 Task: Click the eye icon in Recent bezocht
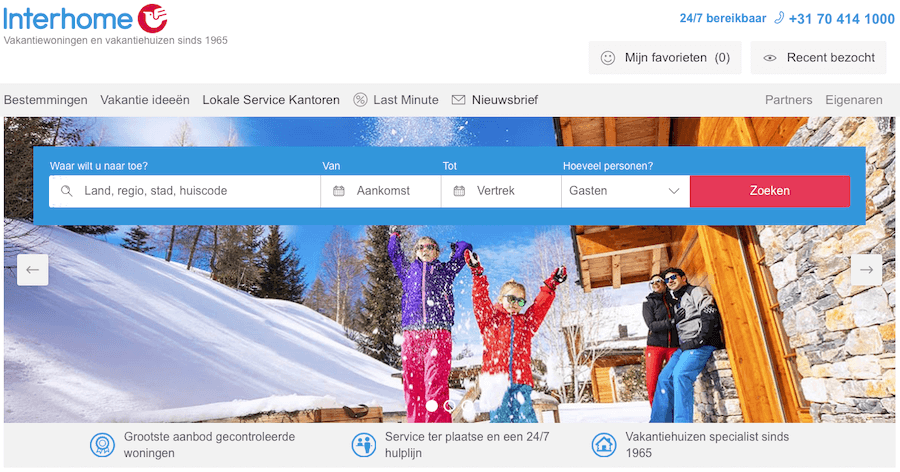(770, 58)
